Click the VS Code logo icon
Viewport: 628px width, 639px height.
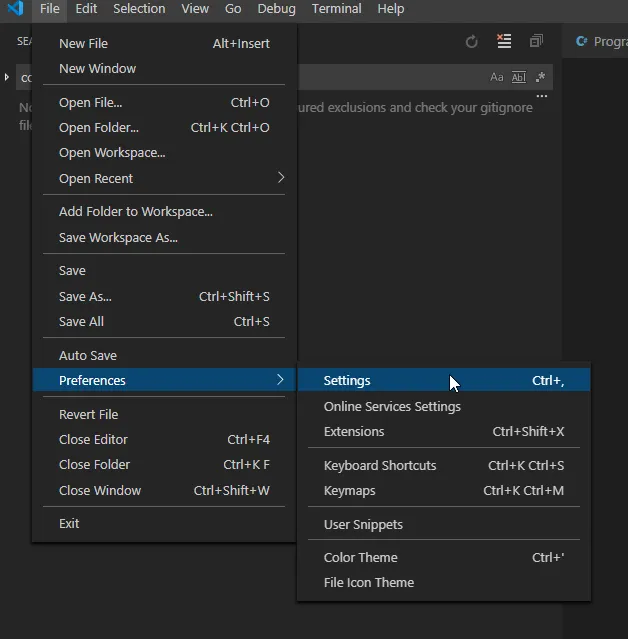[15, 8]
